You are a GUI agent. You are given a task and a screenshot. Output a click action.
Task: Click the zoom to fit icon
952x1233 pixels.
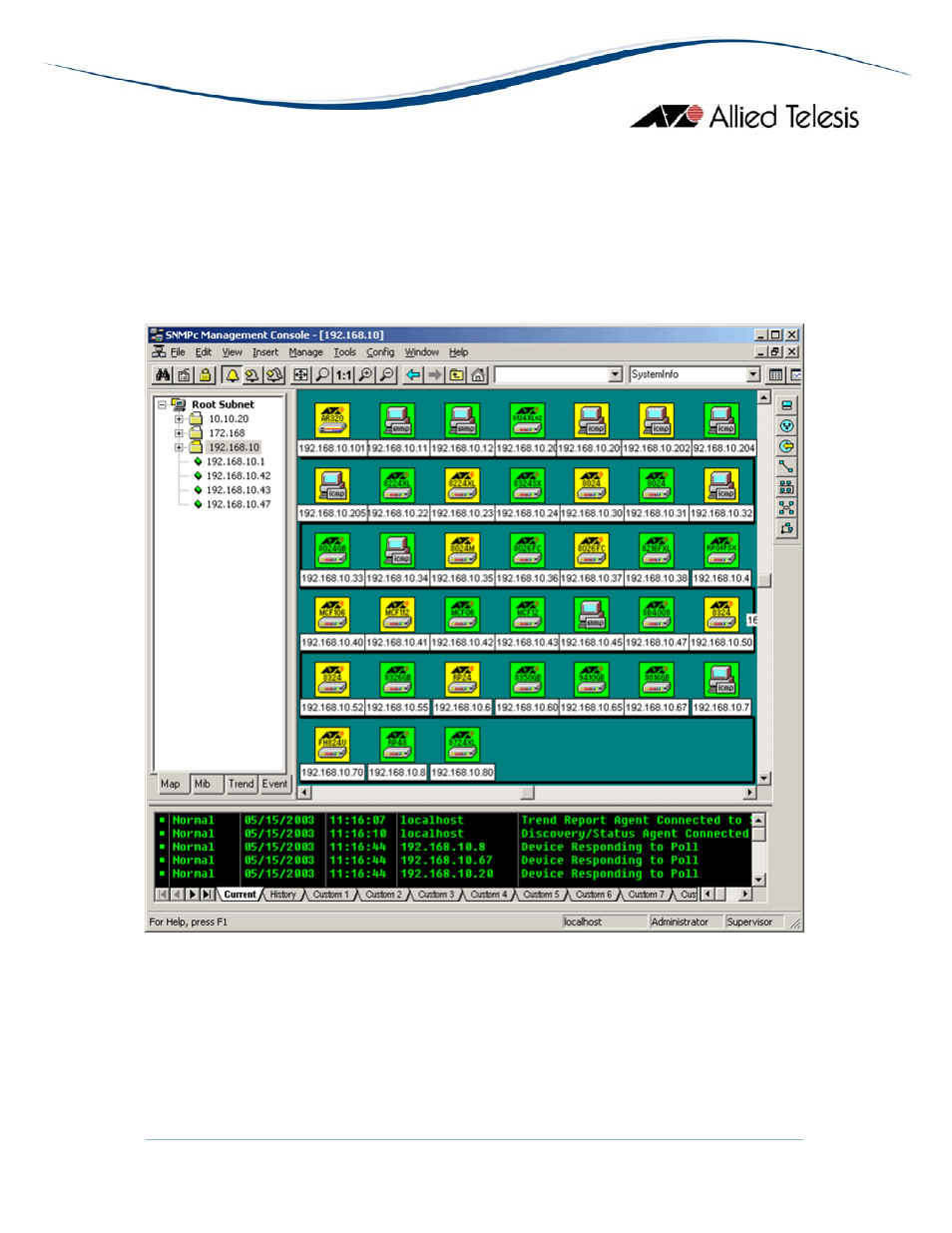(x=300, y=375)
